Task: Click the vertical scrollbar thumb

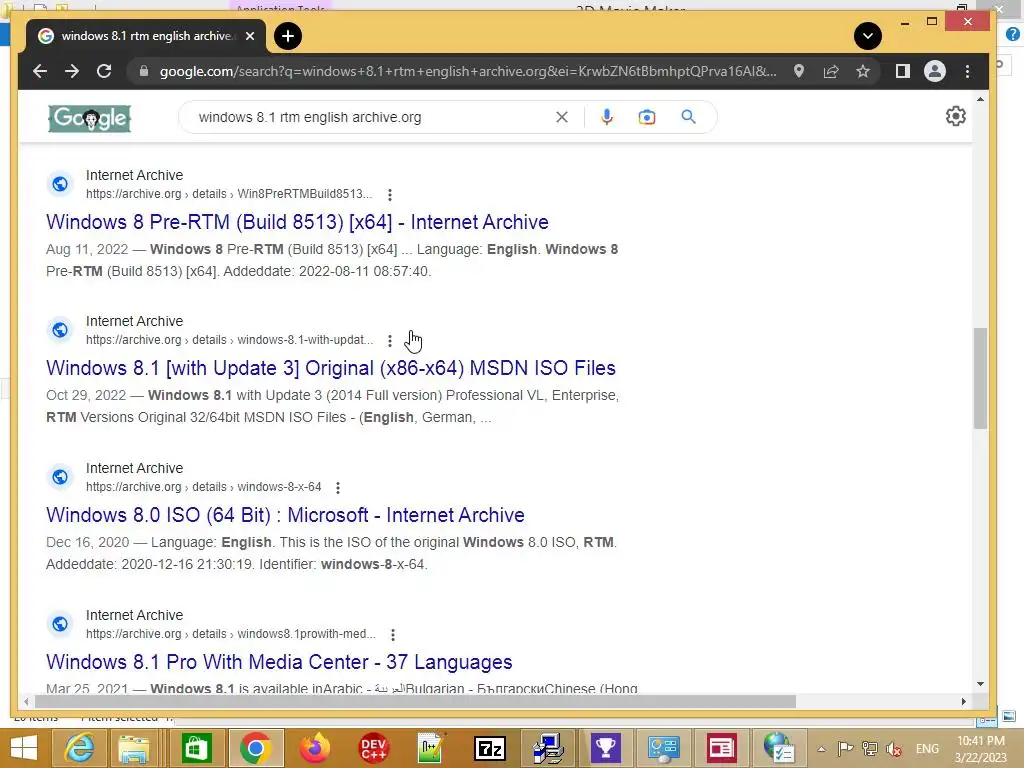Action: (980, 379)
